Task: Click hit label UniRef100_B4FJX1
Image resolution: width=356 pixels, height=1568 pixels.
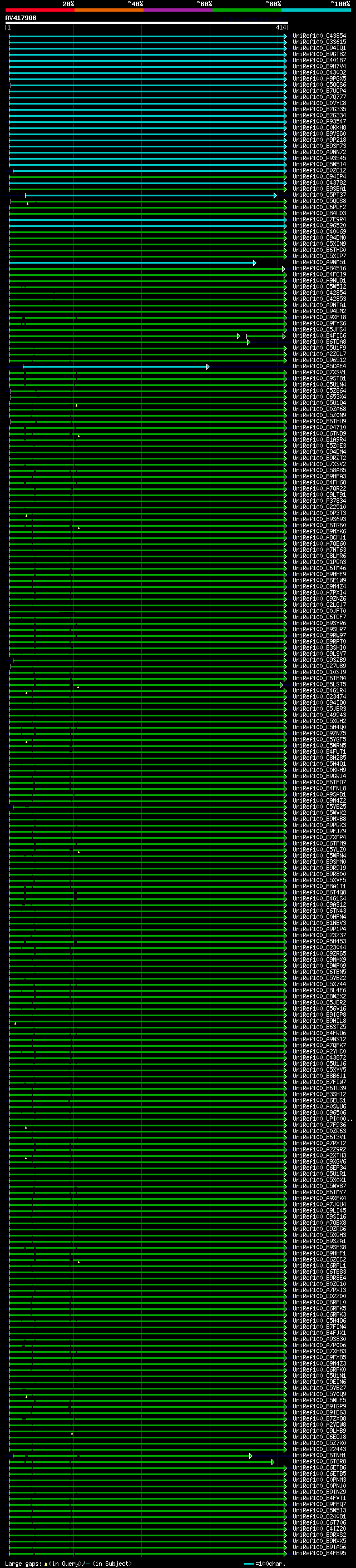Action: click(319, 1334)
